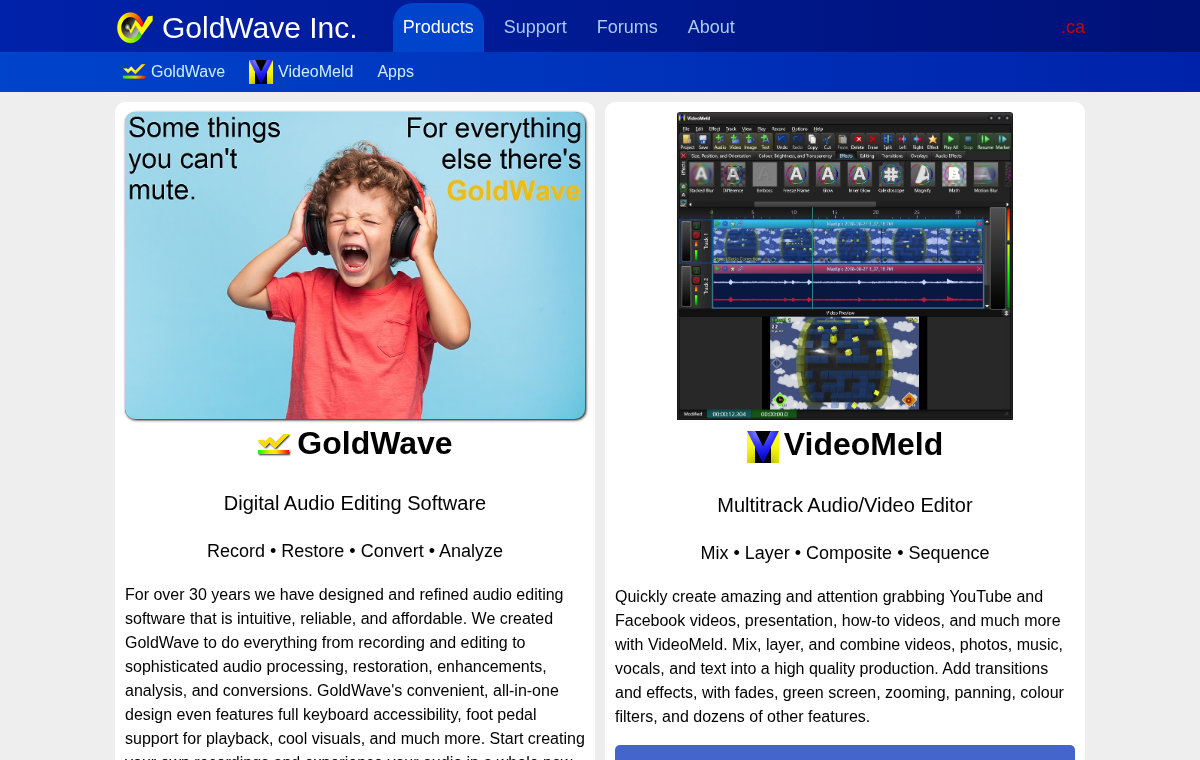Click the red .ca link
This screenshot has height=760, width=1200.
coord(1073,27)
